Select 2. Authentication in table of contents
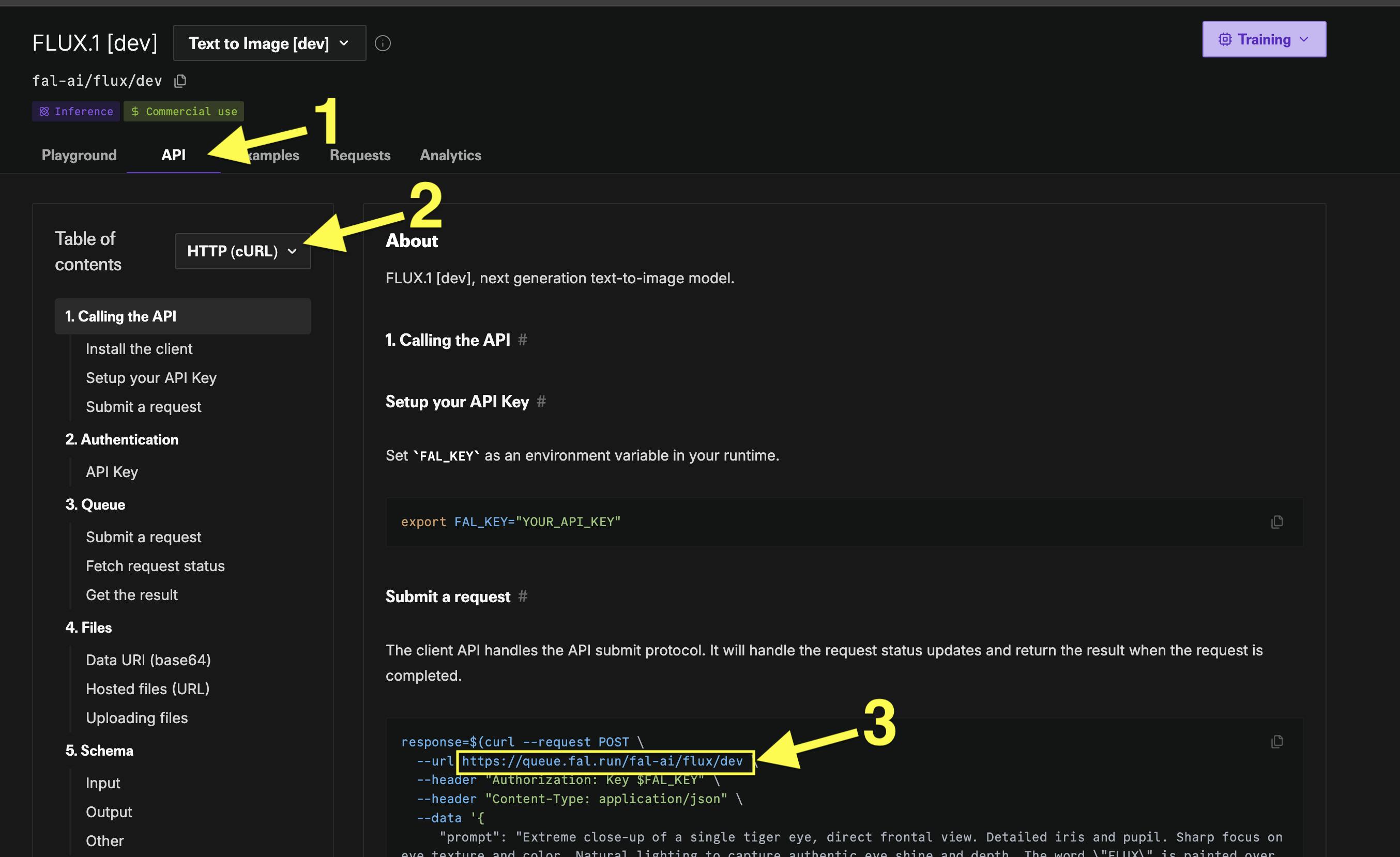 121,439
